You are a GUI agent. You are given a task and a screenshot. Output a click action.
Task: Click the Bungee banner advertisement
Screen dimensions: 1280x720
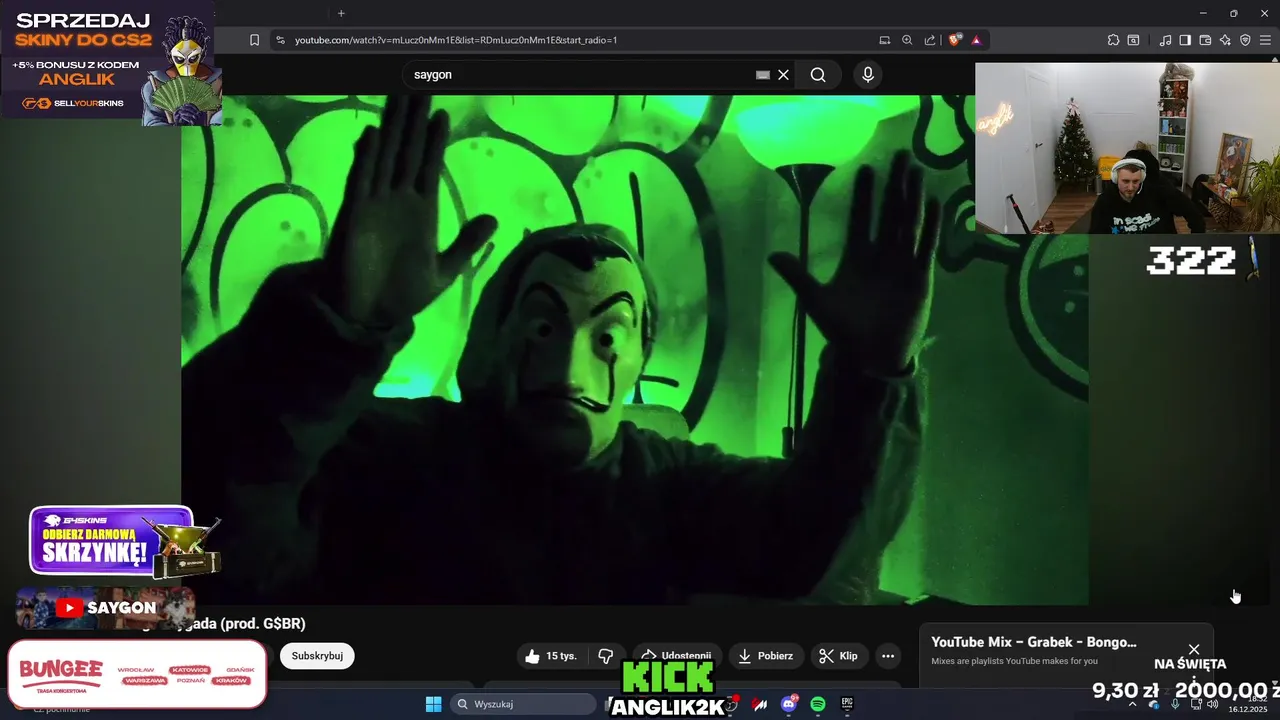coord(136,675)
